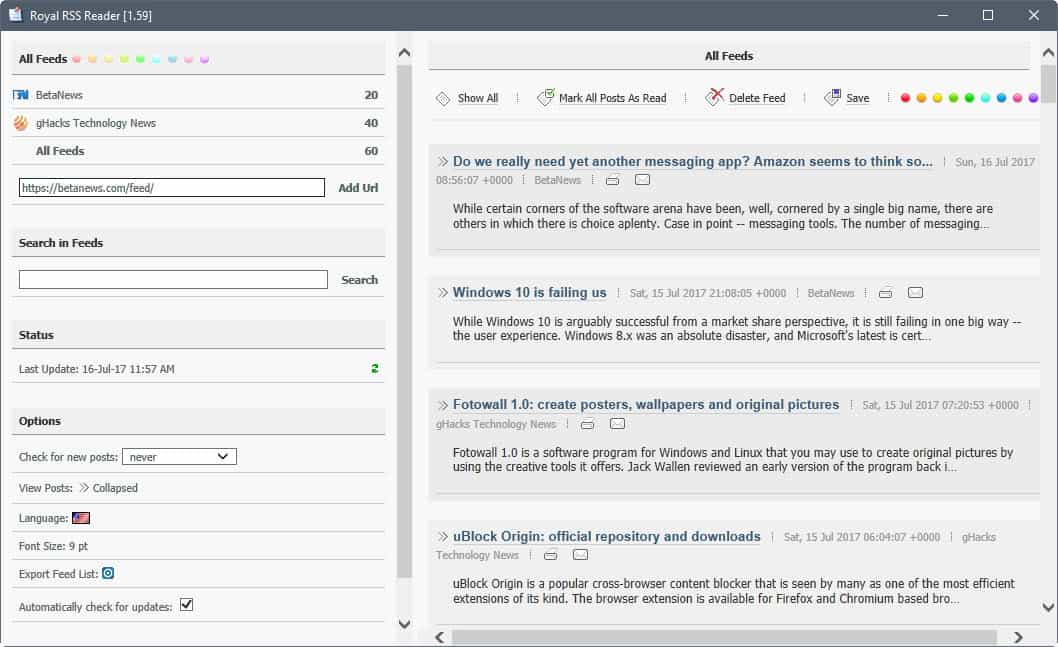
Task: Click the horizontal scrollbar right arrow
Action: (x=1018, y=638)
